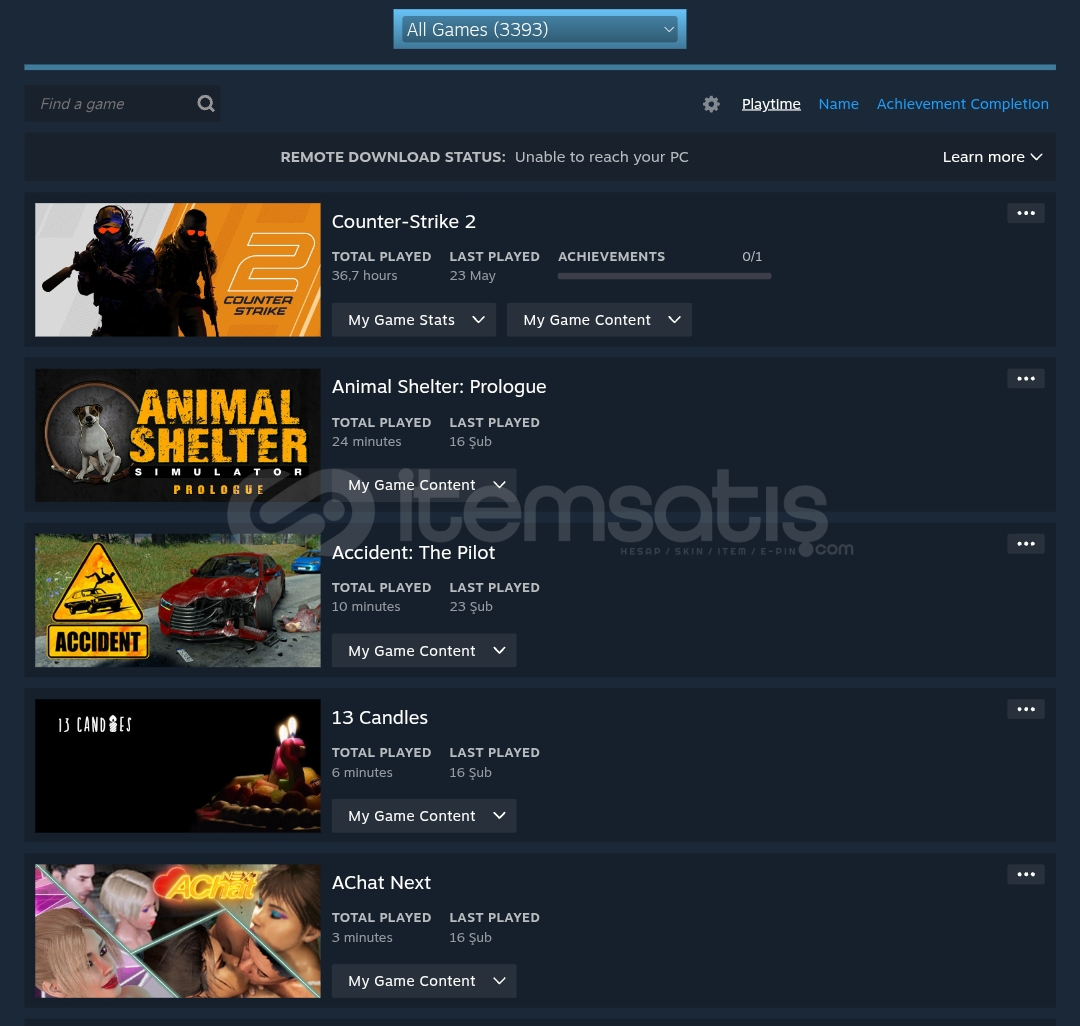Click the 24 minutes playtime text

click(x=366, y=441)
